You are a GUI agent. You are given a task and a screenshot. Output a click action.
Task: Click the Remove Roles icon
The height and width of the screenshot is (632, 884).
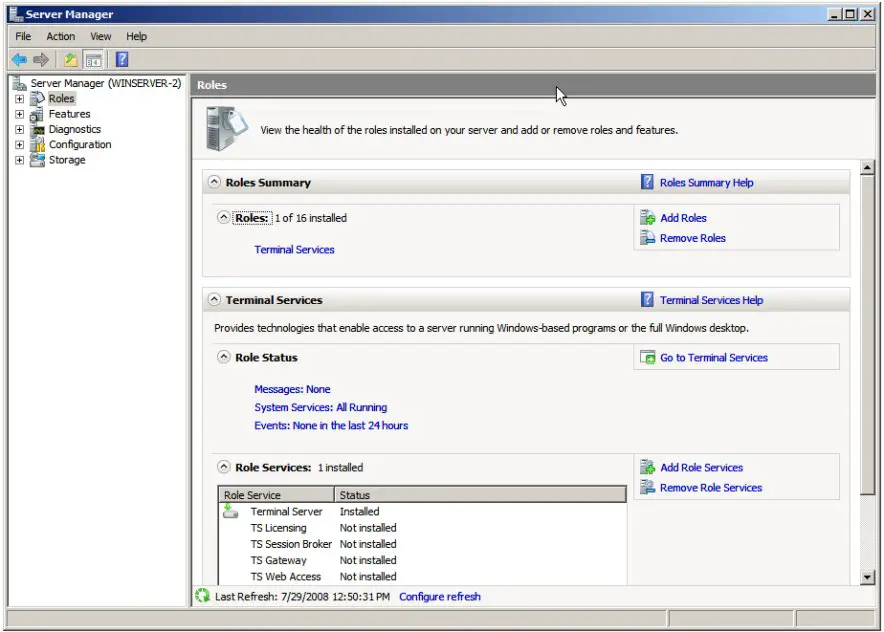point(648,238)
